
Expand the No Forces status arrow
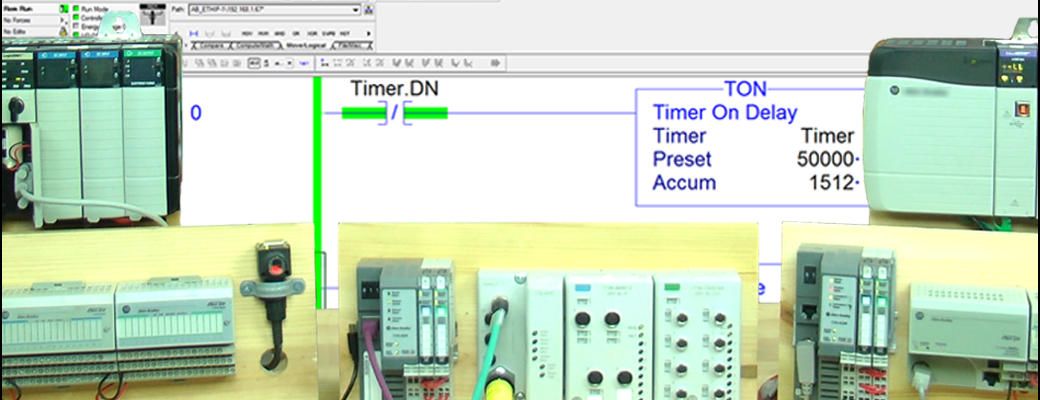[64, 19]
